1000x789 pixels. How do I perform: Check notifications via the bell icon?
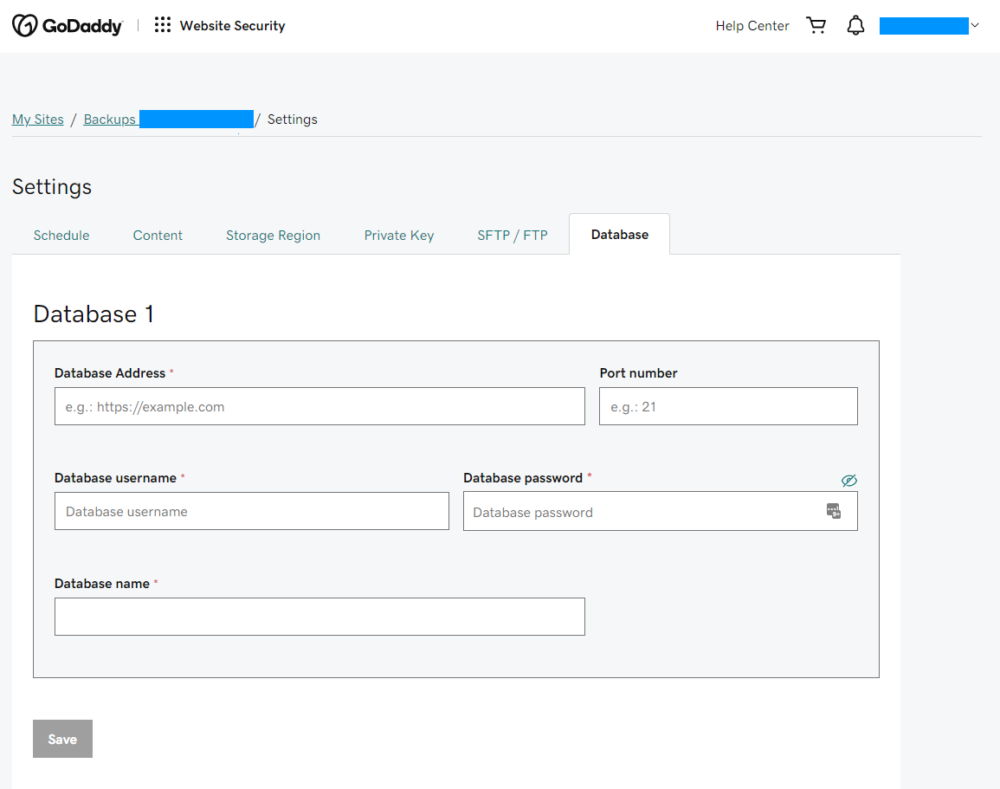tap(855, 24)
